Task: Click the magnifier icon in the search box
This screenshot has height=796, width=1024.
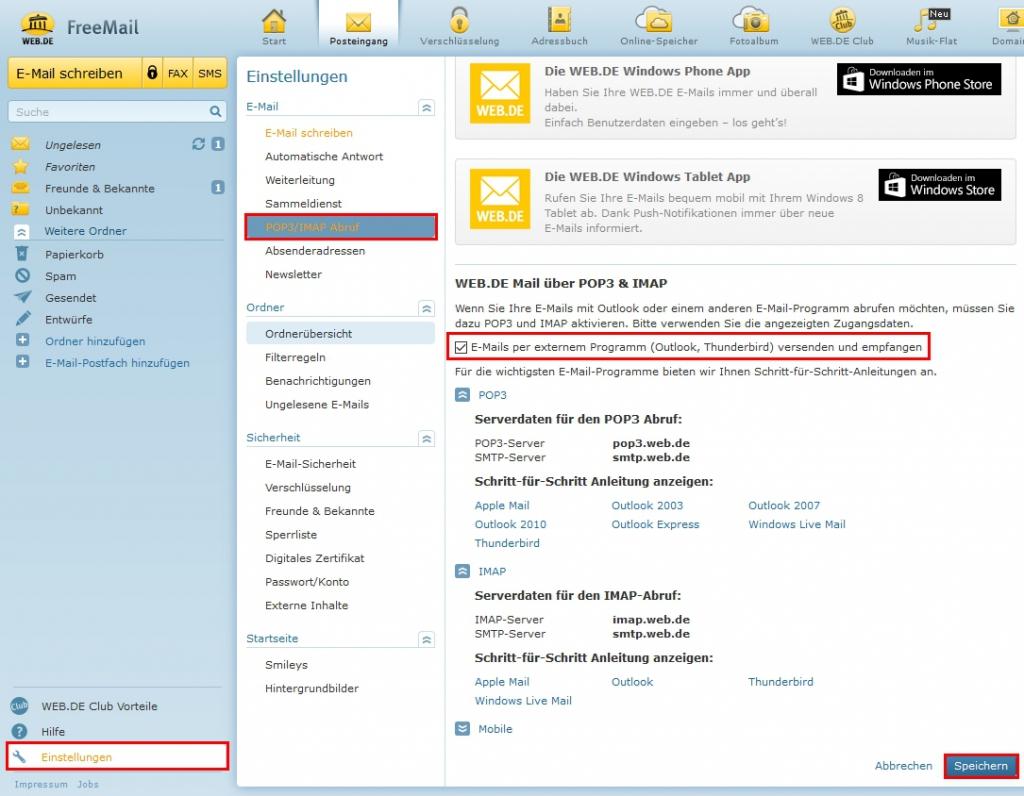Action: coord(215,112)
